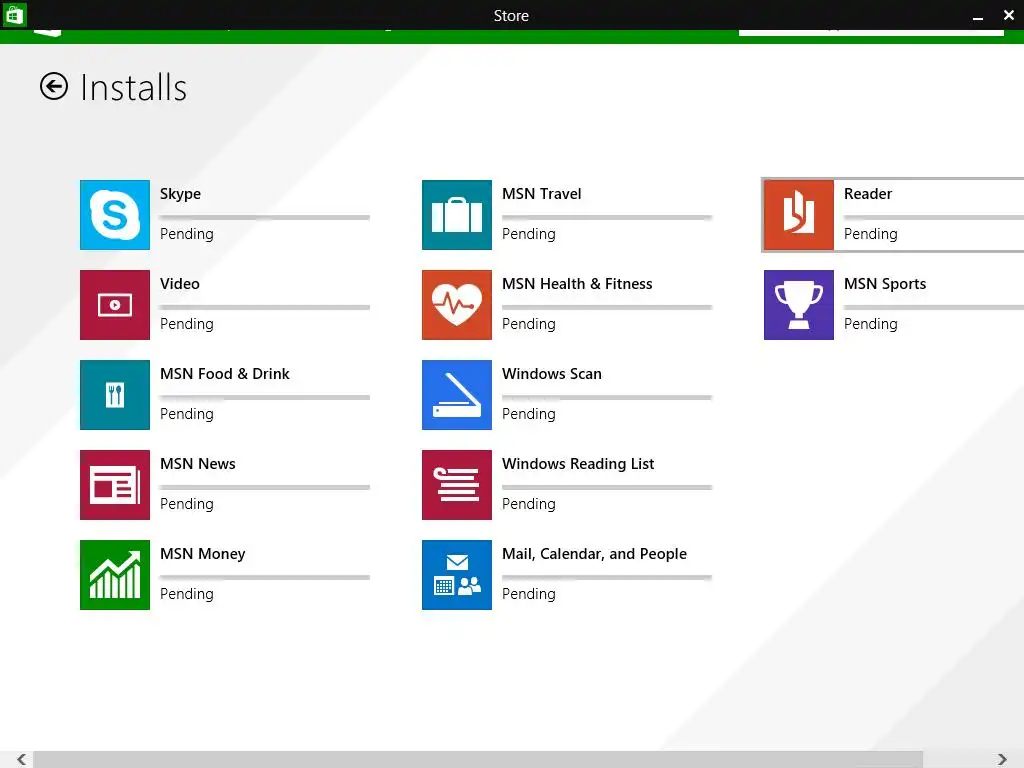Screen dimensions: 1024x768
Task: Click the Skype install progress bar
Action: tap(265, 217)
